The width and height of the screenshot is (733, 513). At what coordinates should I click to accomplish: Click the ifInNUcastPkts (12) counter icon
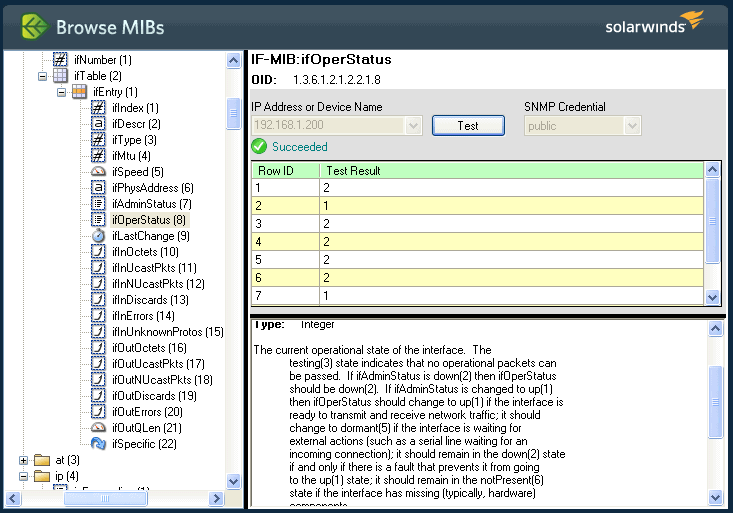coord(98,283)
